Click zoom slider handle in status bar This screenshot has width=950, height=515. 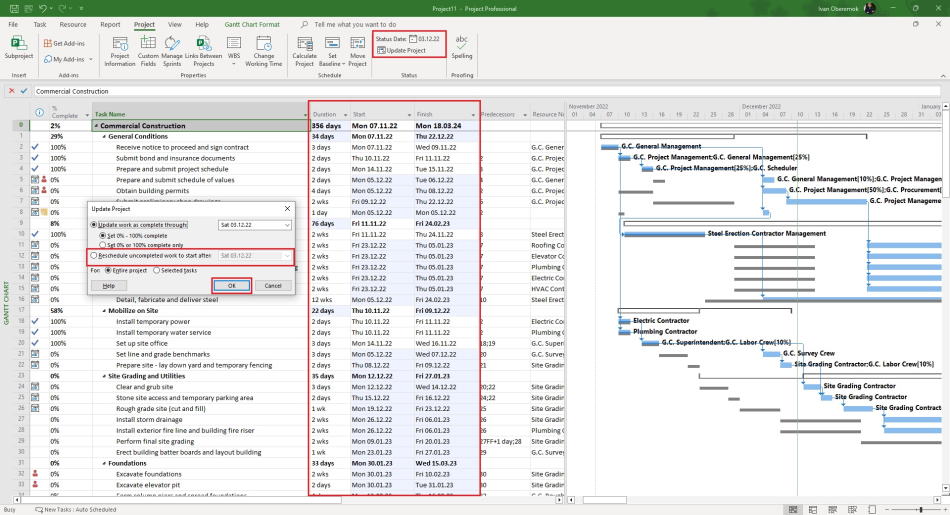[920, 510]
